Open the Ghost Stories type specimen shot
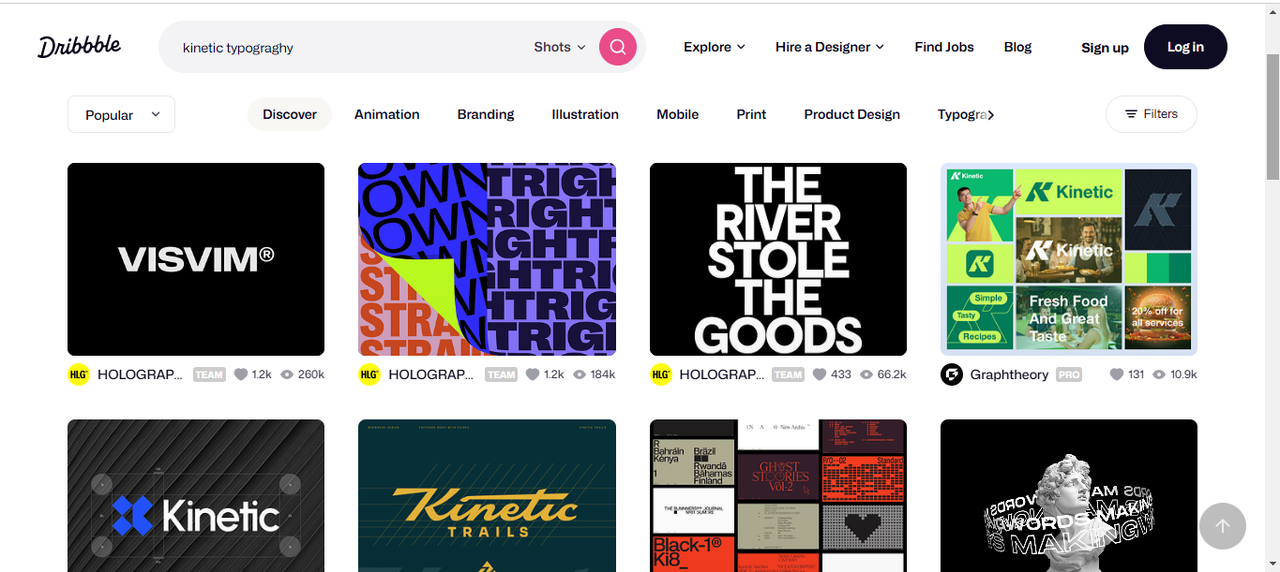This screenshot has height=572, width=1280. coord(778,496)
